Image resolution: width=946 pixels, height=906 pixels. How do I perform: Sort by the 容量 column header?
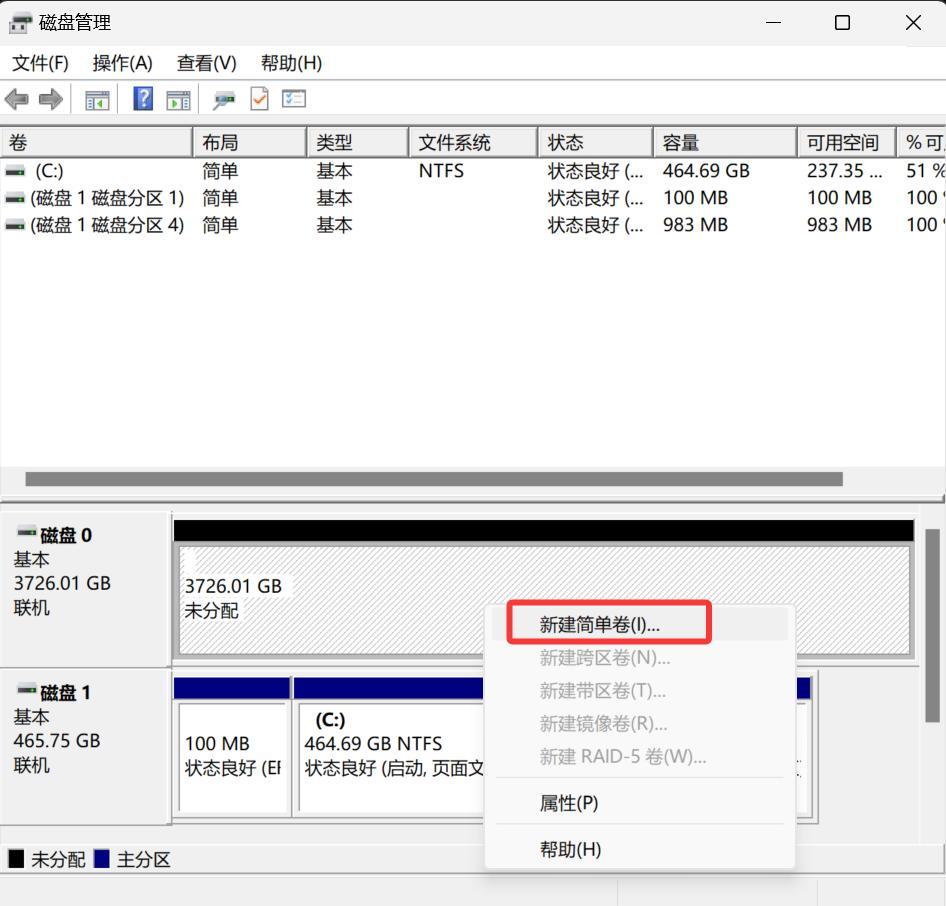[x=725, y=143]
